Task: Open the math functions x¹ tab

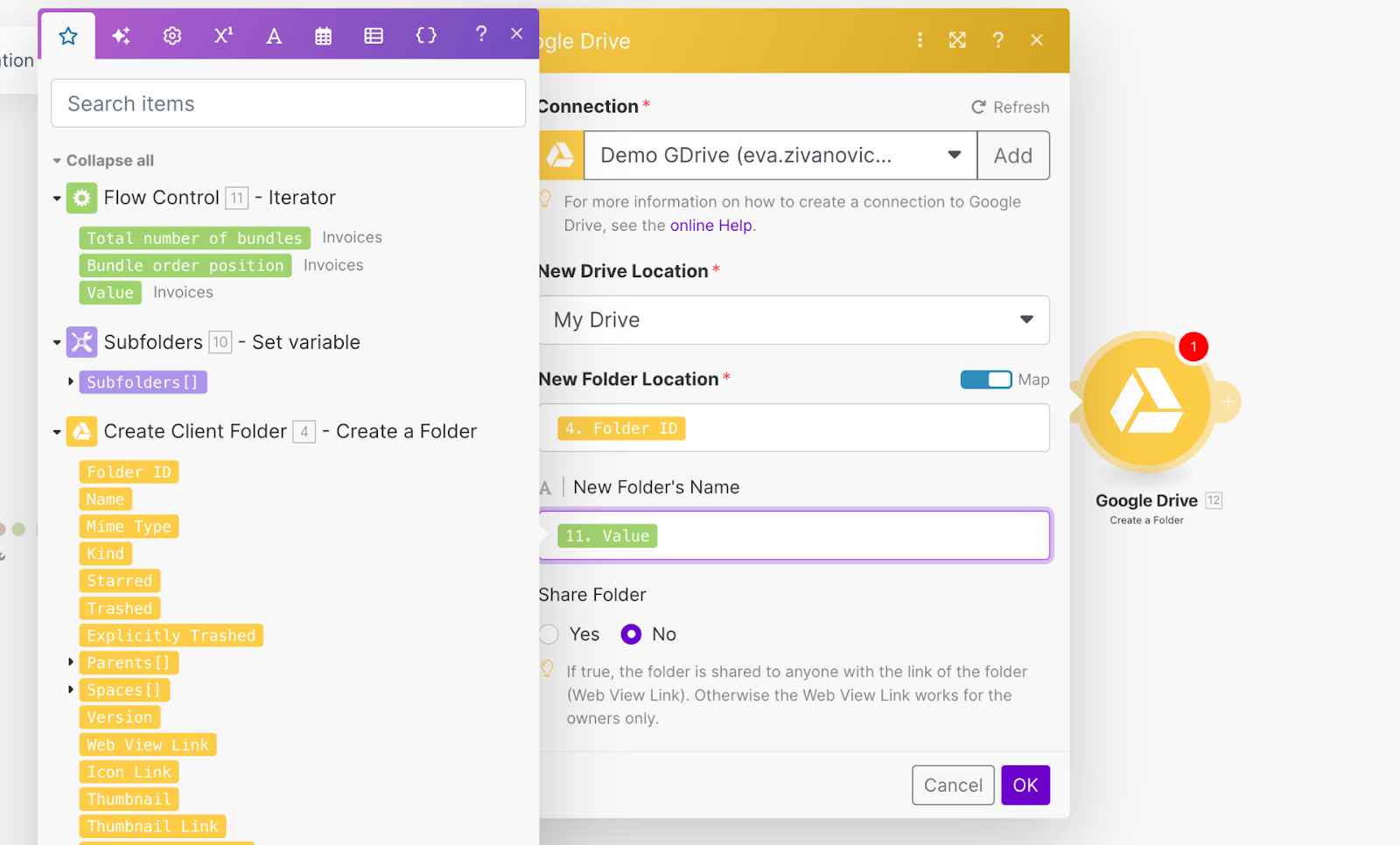Action: [x=223, y=36]
